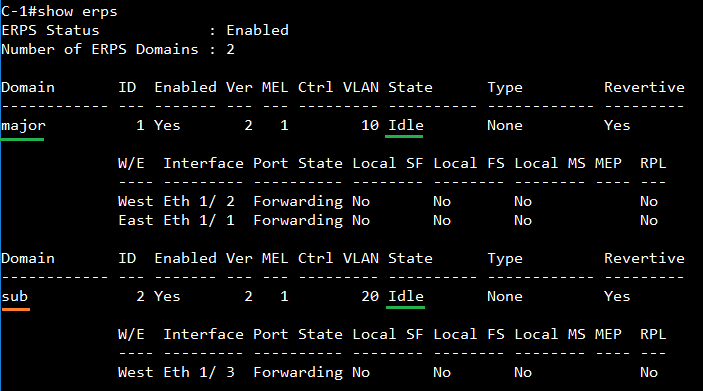The height and width of the screenshot is (391, 703).
Task: Click the ERPS Status 'Enabled' value
Action: tap(257, 30)
